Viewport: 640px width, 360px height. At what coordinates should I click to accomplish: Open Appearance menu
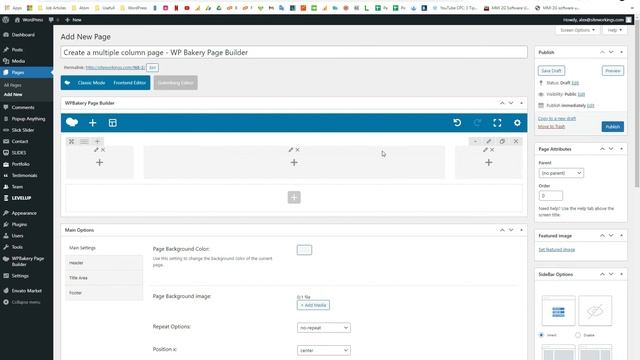[x=24, y=213]
